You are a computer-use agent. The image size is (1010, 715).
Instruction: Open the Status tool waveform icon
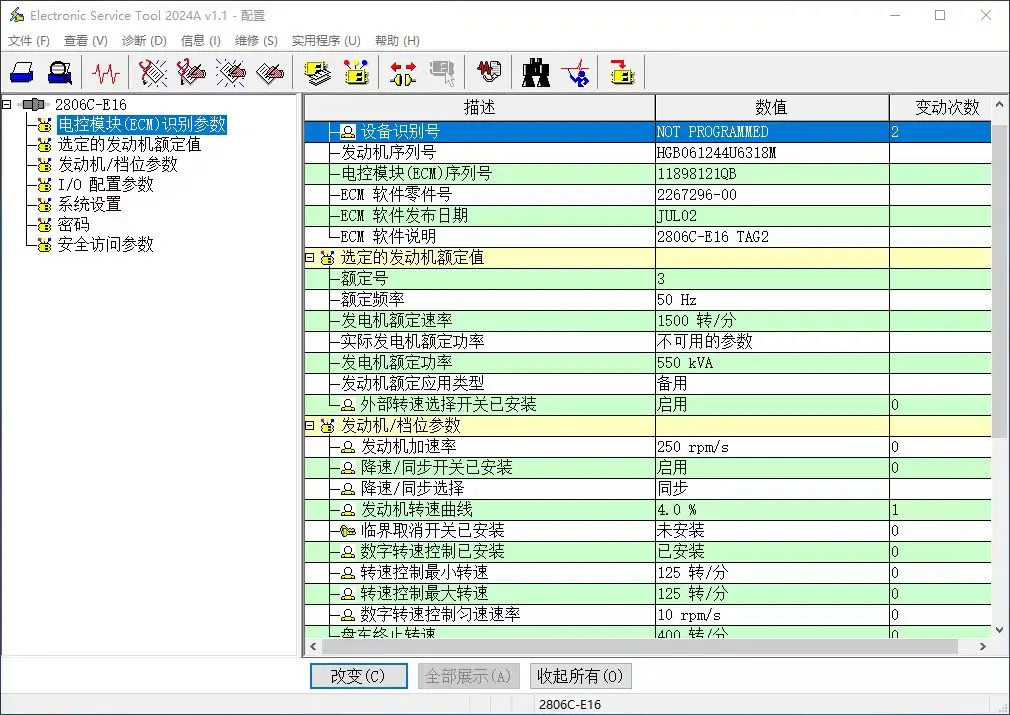coord(106,72)
